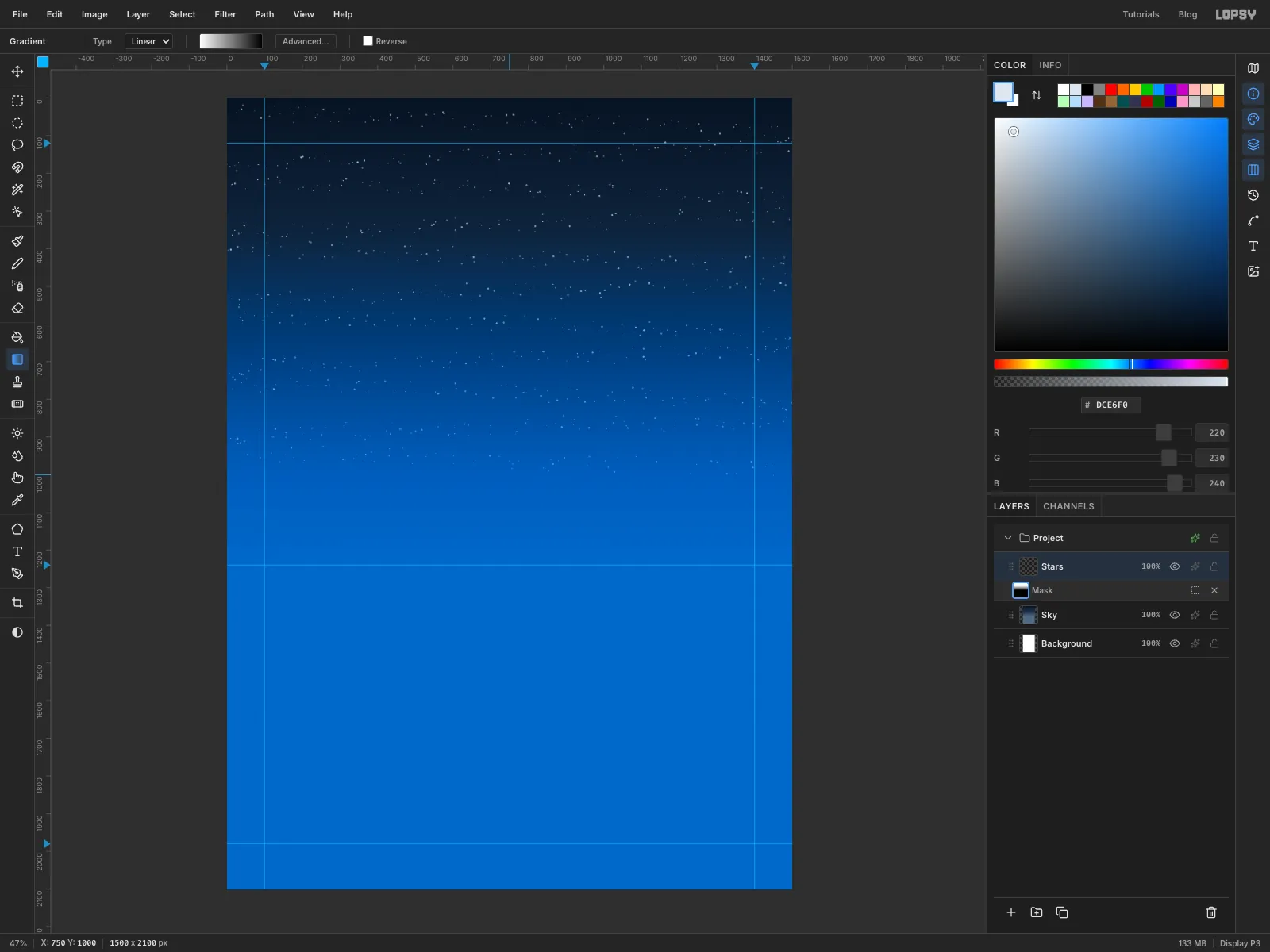Click the R value field 220
Viewport: 1270px width, 952px height.
click(1212, 432)
